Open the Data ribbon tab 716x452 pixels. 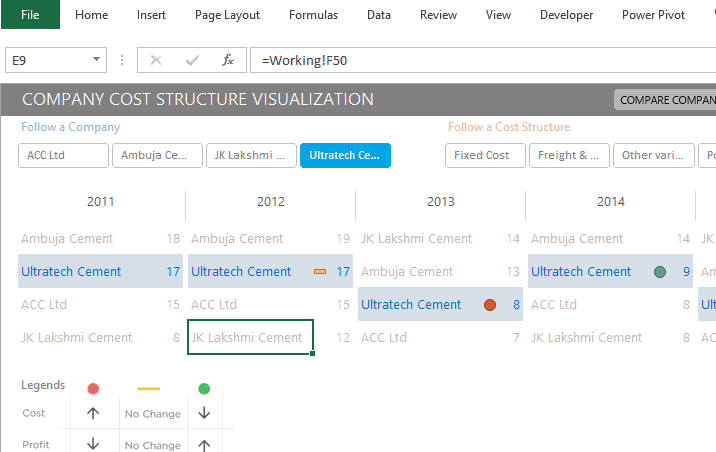coord(379,15)
